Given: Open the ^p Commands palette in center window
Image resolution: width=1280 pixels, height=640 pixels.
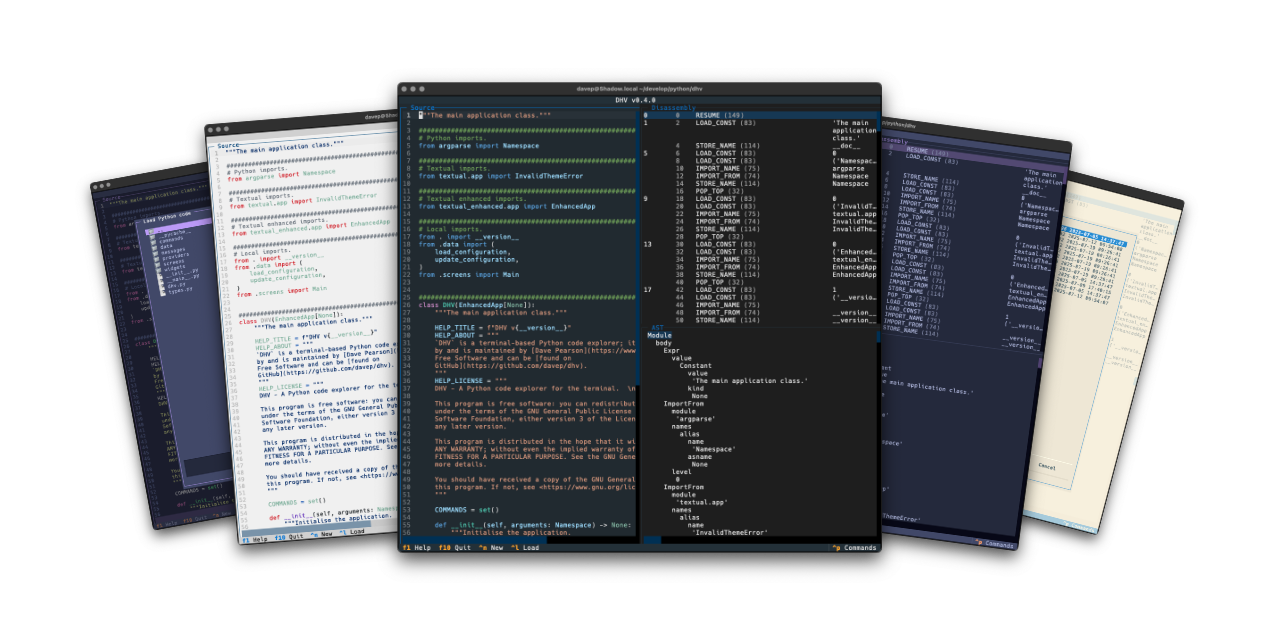Looking at the screenshot, I should tap(853, 547).
